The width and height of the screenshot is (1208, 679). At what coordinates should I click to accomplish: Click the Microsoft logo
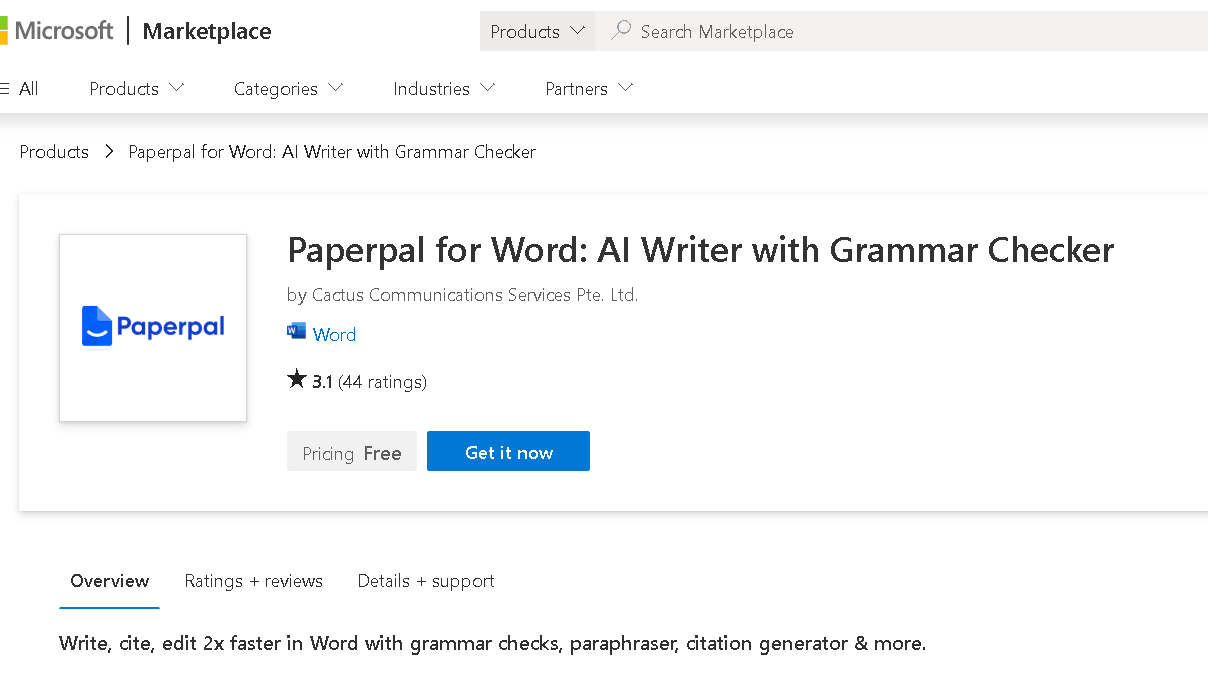(57, 31)
